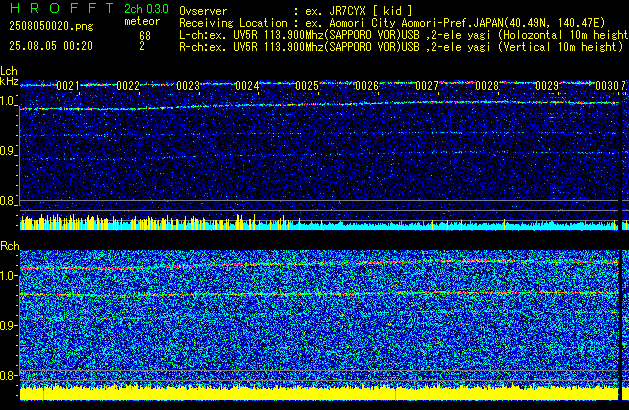
Task: Click the filename 2508050020.png
Action: tap(51, 26)
